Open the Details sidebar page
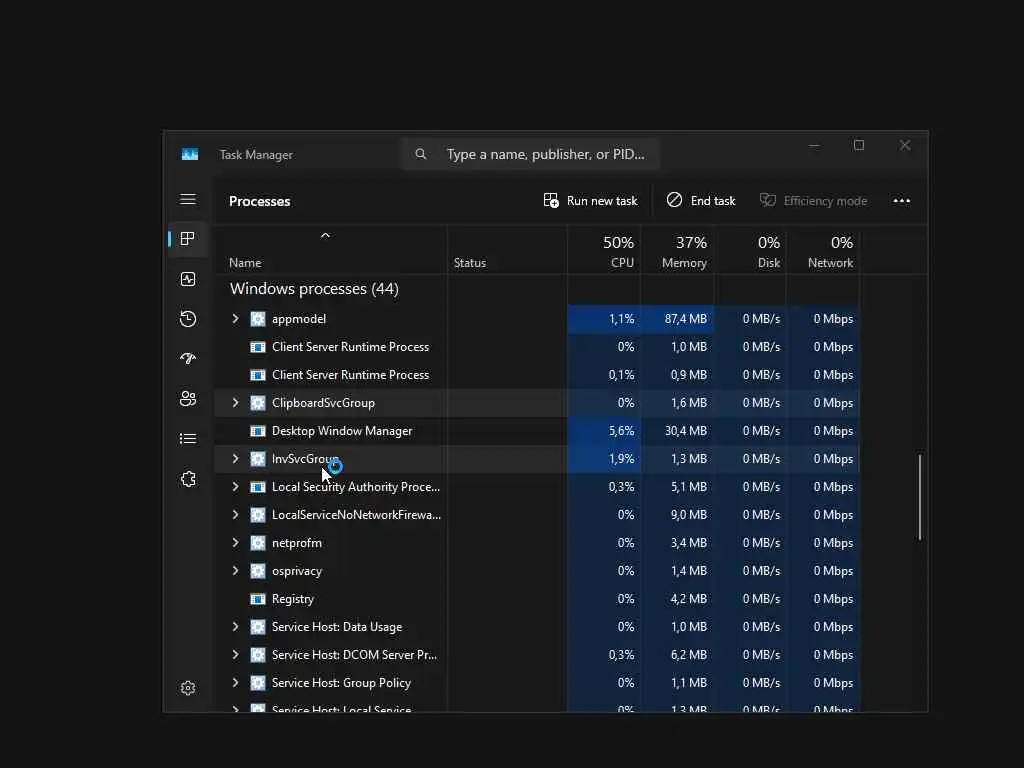The image size is (1024, 768). [x=188, y=439]
